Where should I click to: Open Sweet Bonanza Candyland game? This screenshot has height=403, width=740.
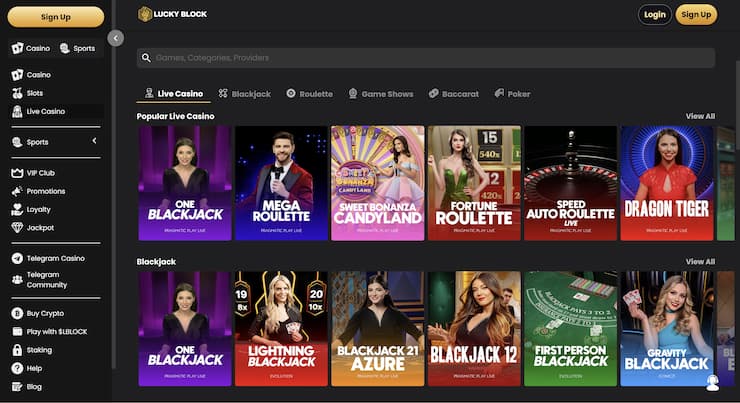pyautogui.click(x=378, y=183)
